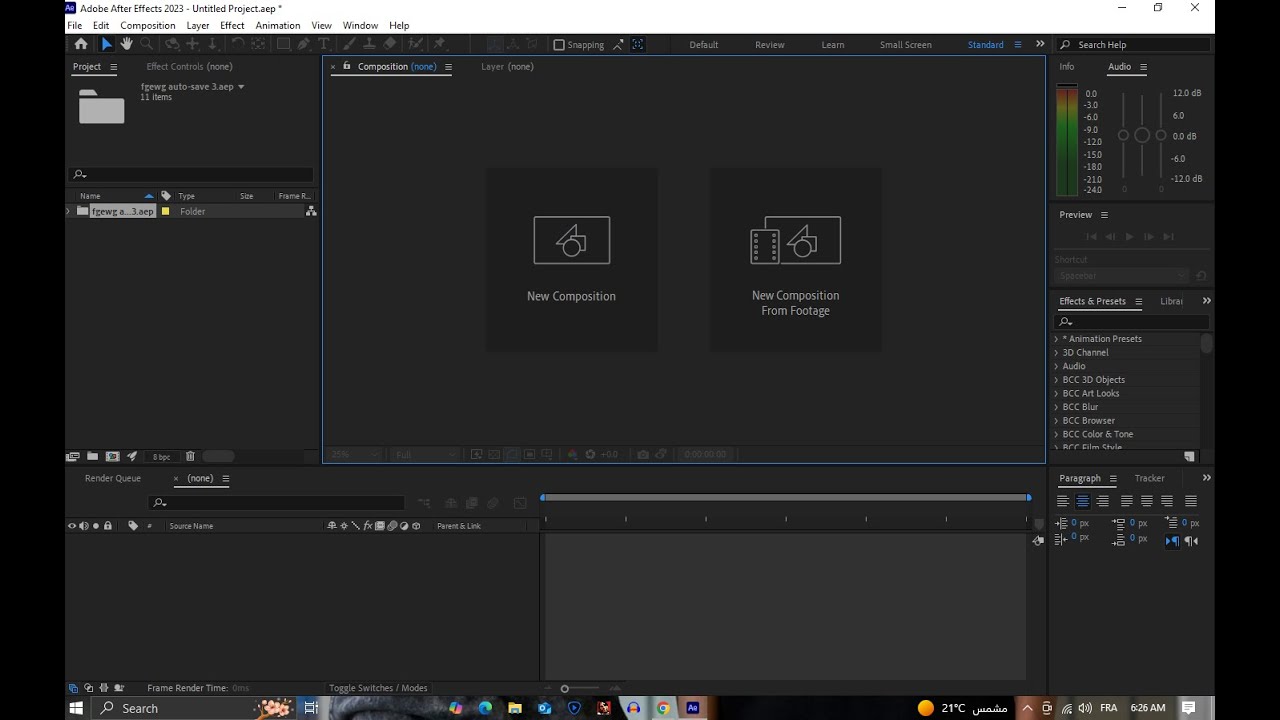Align paragraph text right

[x=1103, y=501]
